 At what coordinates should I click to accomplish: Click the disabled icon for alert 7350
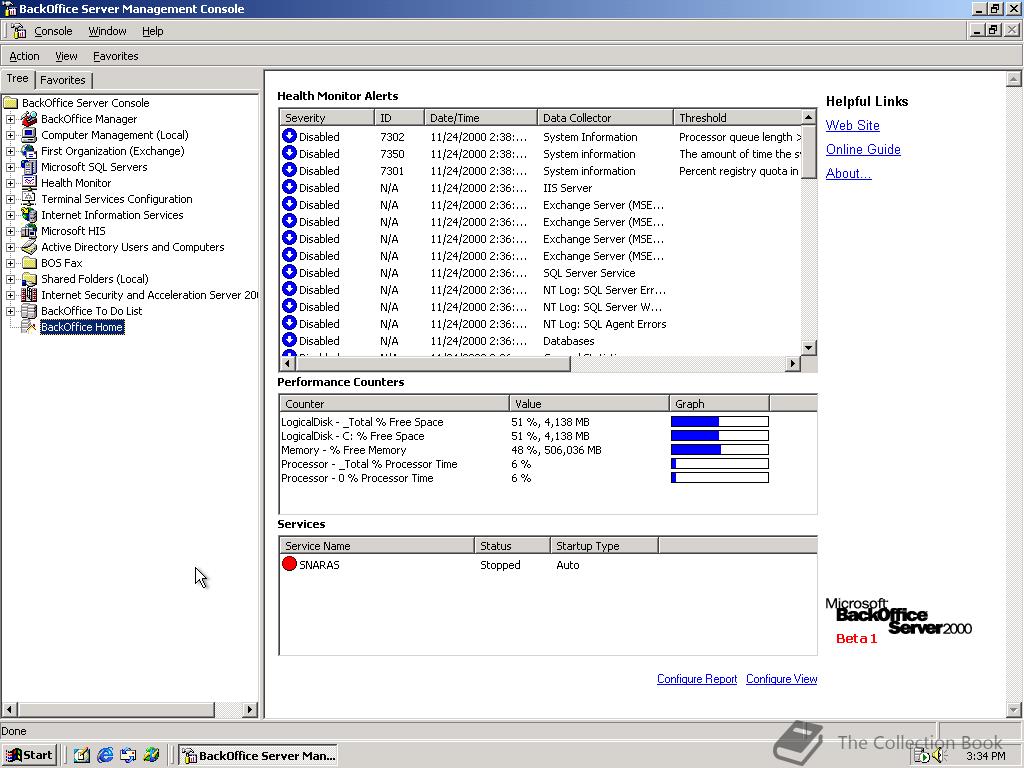coord(289,153)
